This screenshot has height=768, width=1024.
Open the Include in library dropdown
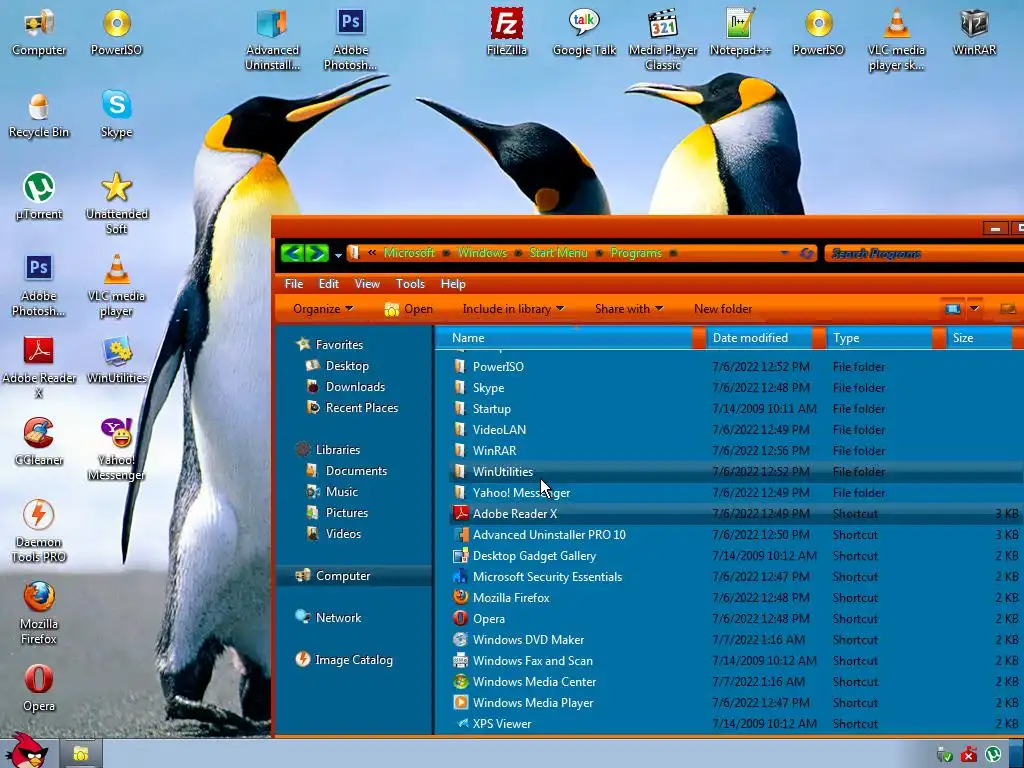pos(513,309)
